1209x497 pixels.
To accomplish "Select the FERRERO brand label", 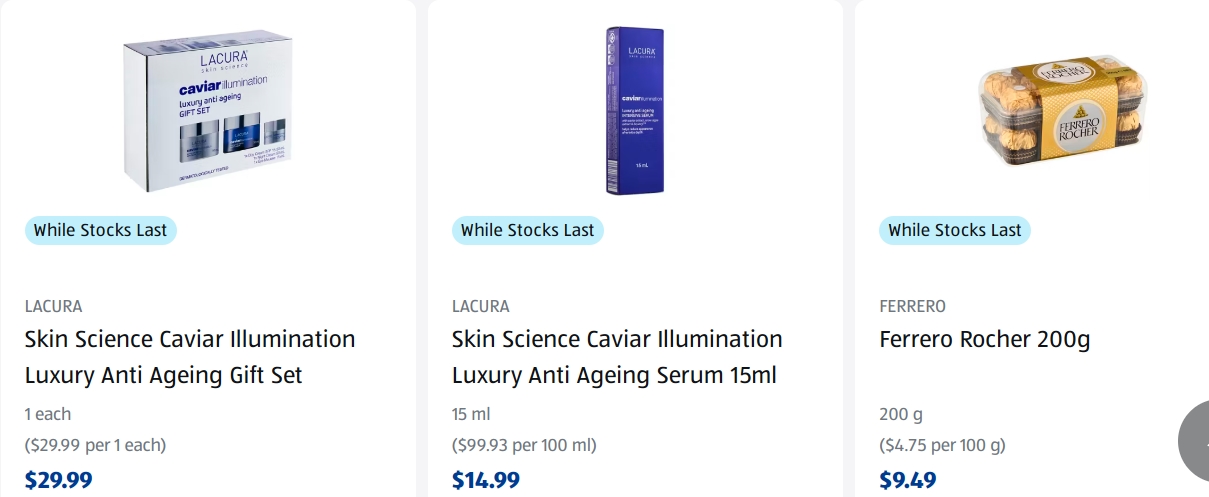I will 912,306.
